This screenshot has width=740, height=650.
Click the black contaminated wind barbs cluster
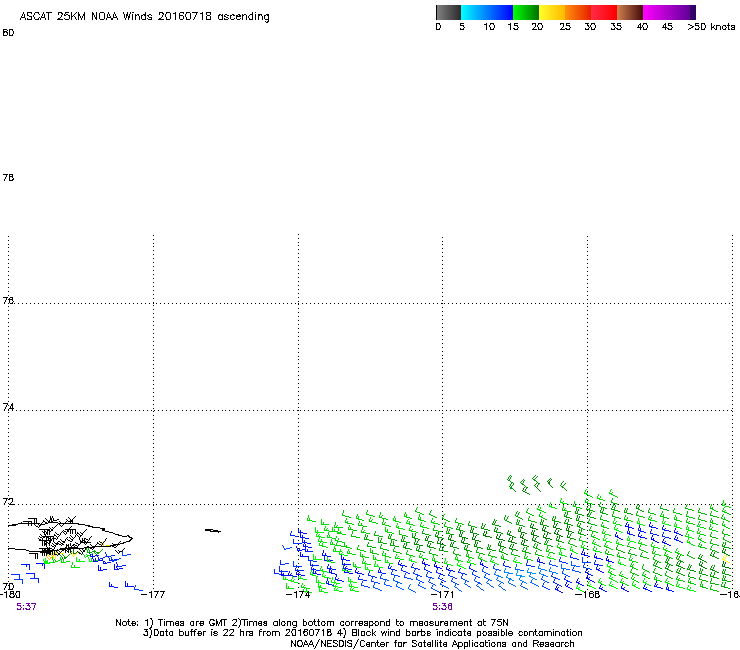[64, 536]
